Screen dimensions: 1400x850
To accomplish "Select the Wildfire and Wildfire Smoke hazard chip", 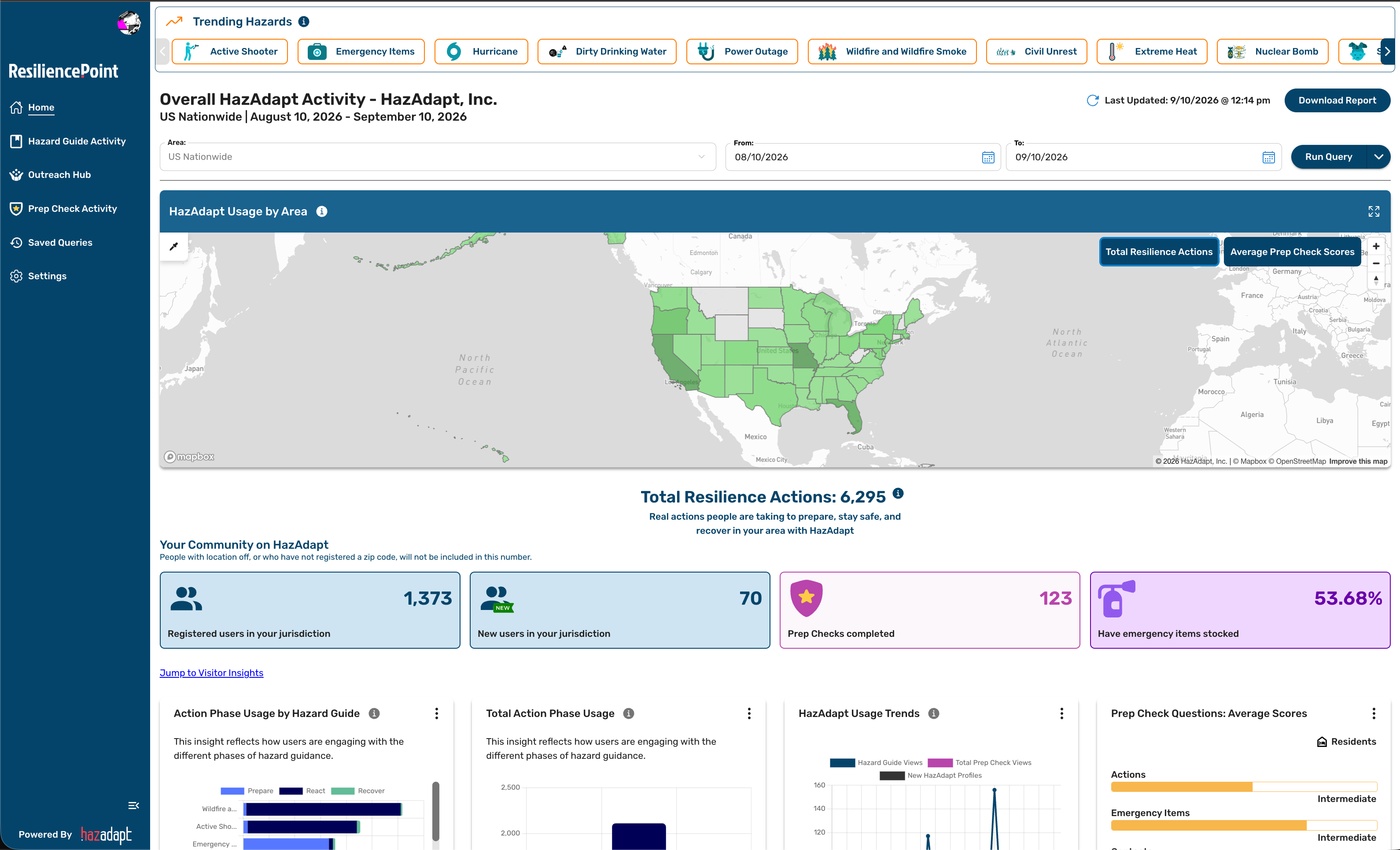I will pyautogui.click(x=892, y=52).
